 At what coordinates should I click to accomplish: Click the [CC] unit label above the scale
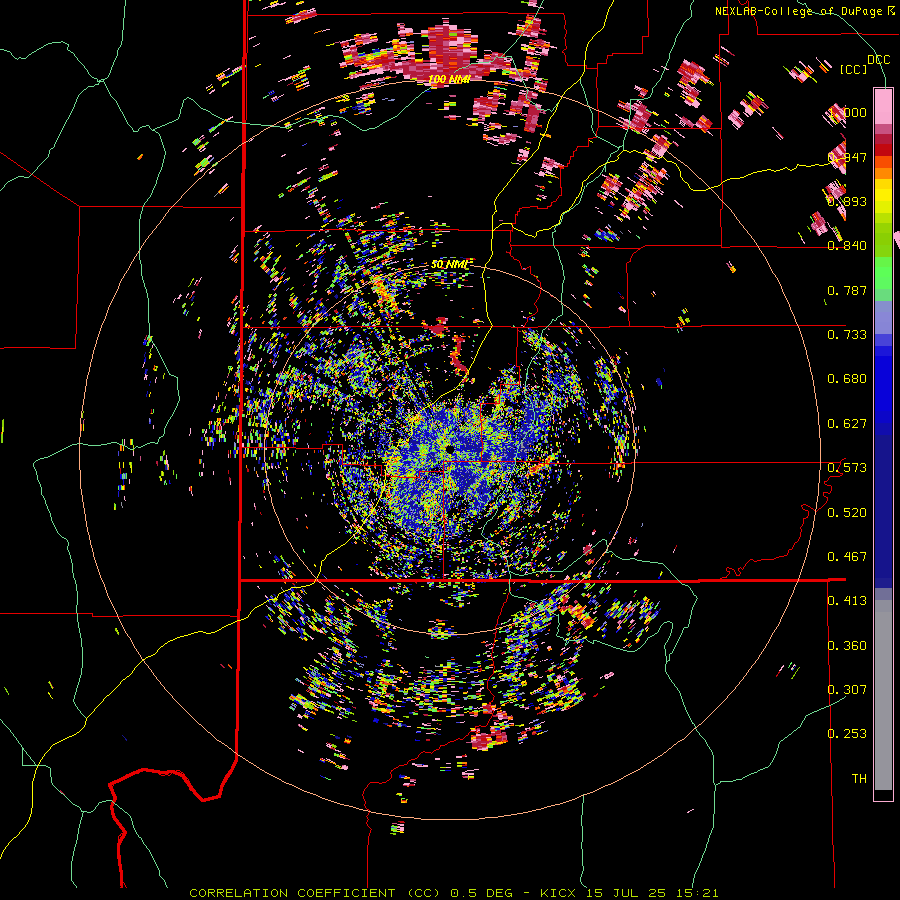(854, 69)
